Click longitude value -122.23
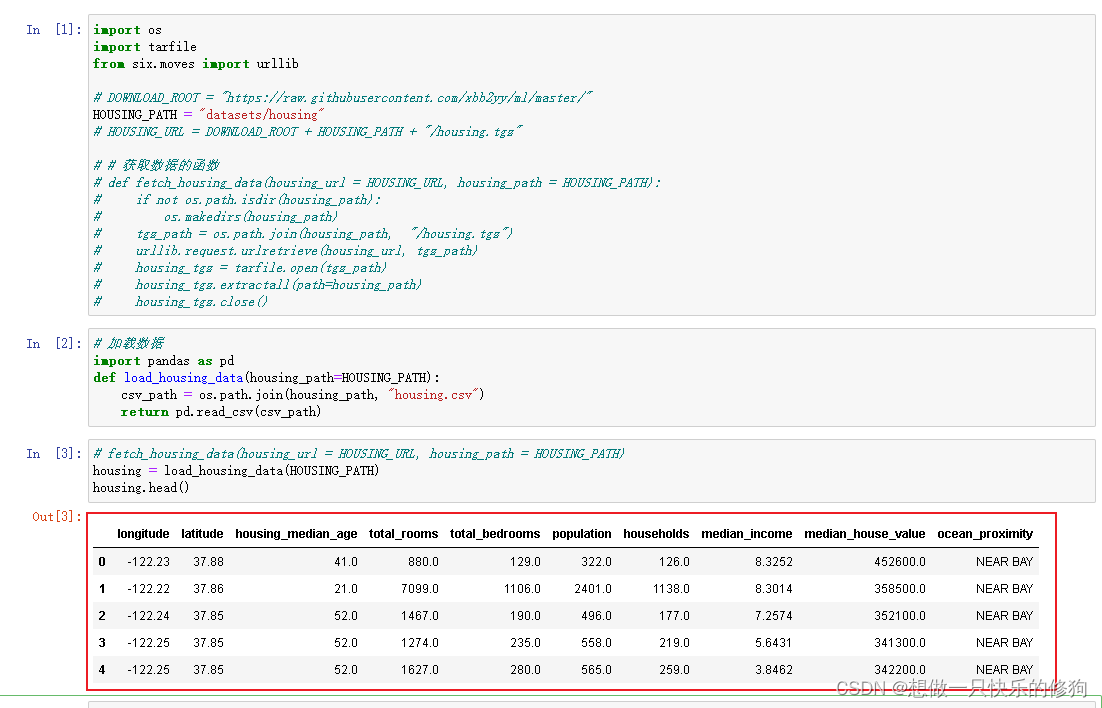This screenshot has width=1102, height=708. (x=148, y=562)
